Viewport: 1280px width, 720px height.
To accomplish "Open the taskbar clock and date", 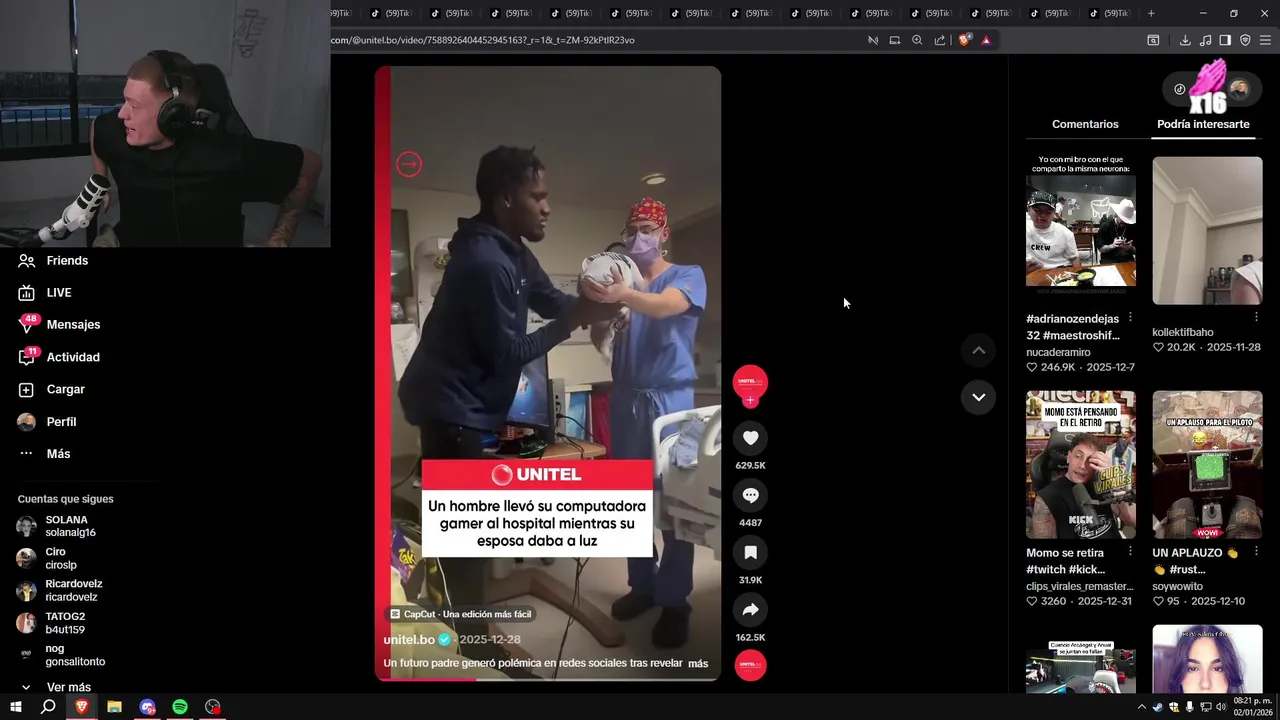I will [x=1253, y=706].
